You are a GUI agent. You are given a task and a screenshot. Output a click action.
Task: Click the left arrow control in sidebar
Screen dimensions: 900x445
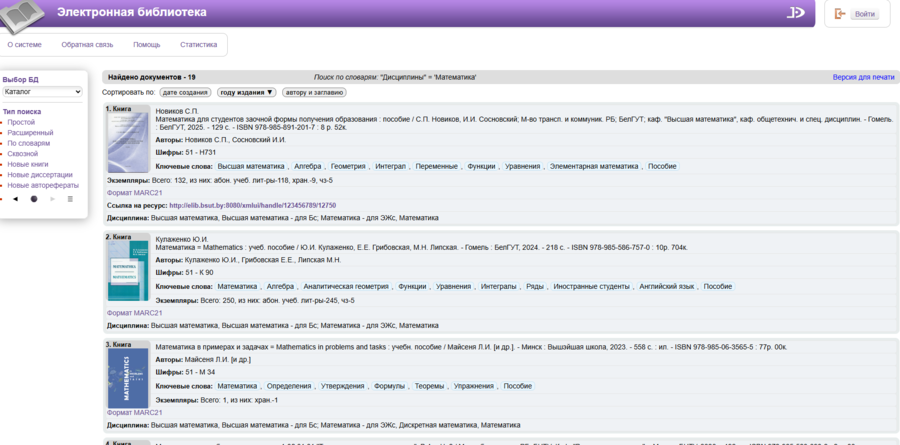pos(15,199)
